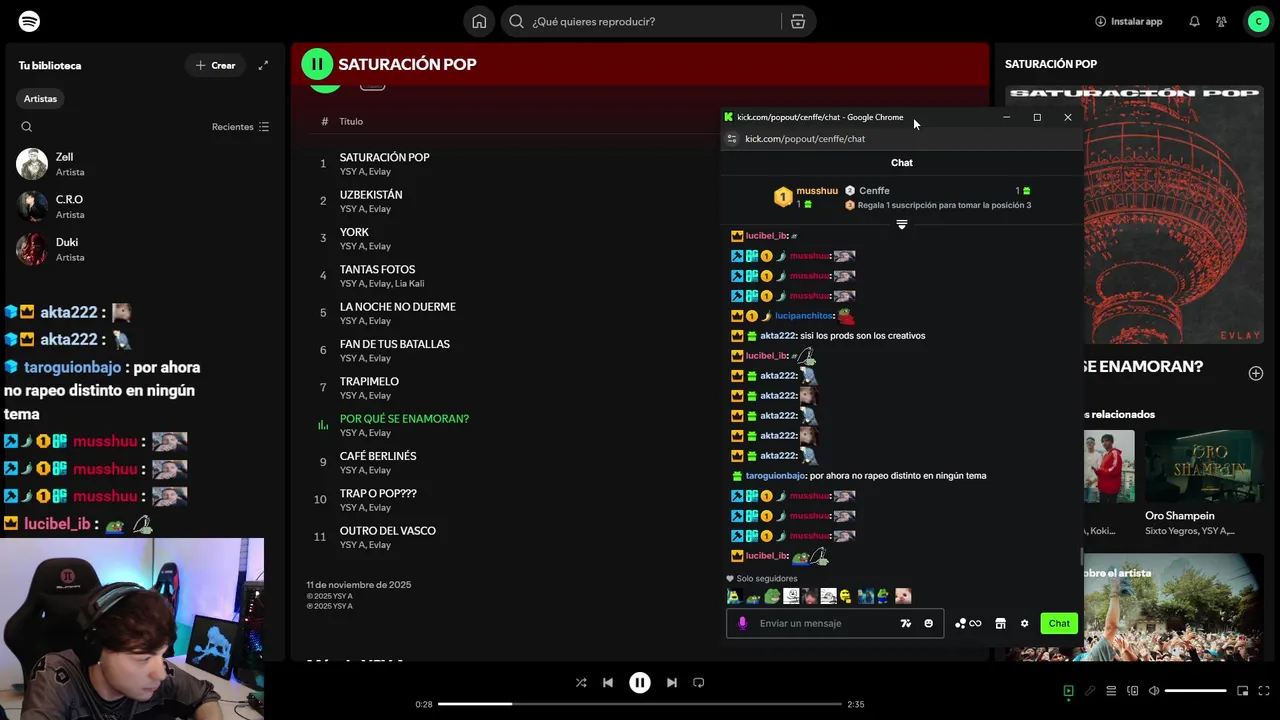Click the kick.com popout address bar

point(805,139)
